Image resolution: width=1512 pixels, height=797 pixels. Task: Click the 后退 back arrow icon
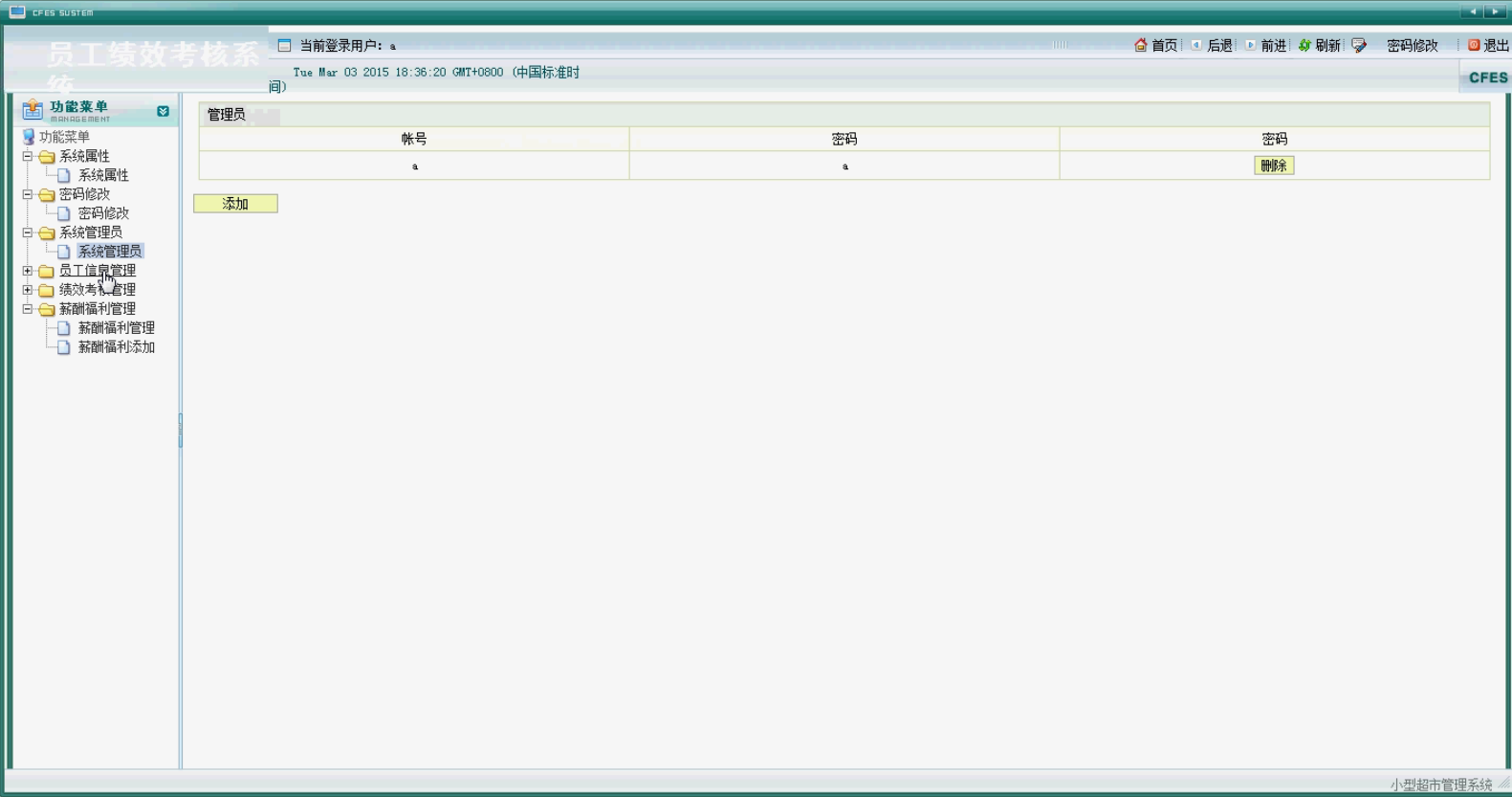coord(1195,45)
